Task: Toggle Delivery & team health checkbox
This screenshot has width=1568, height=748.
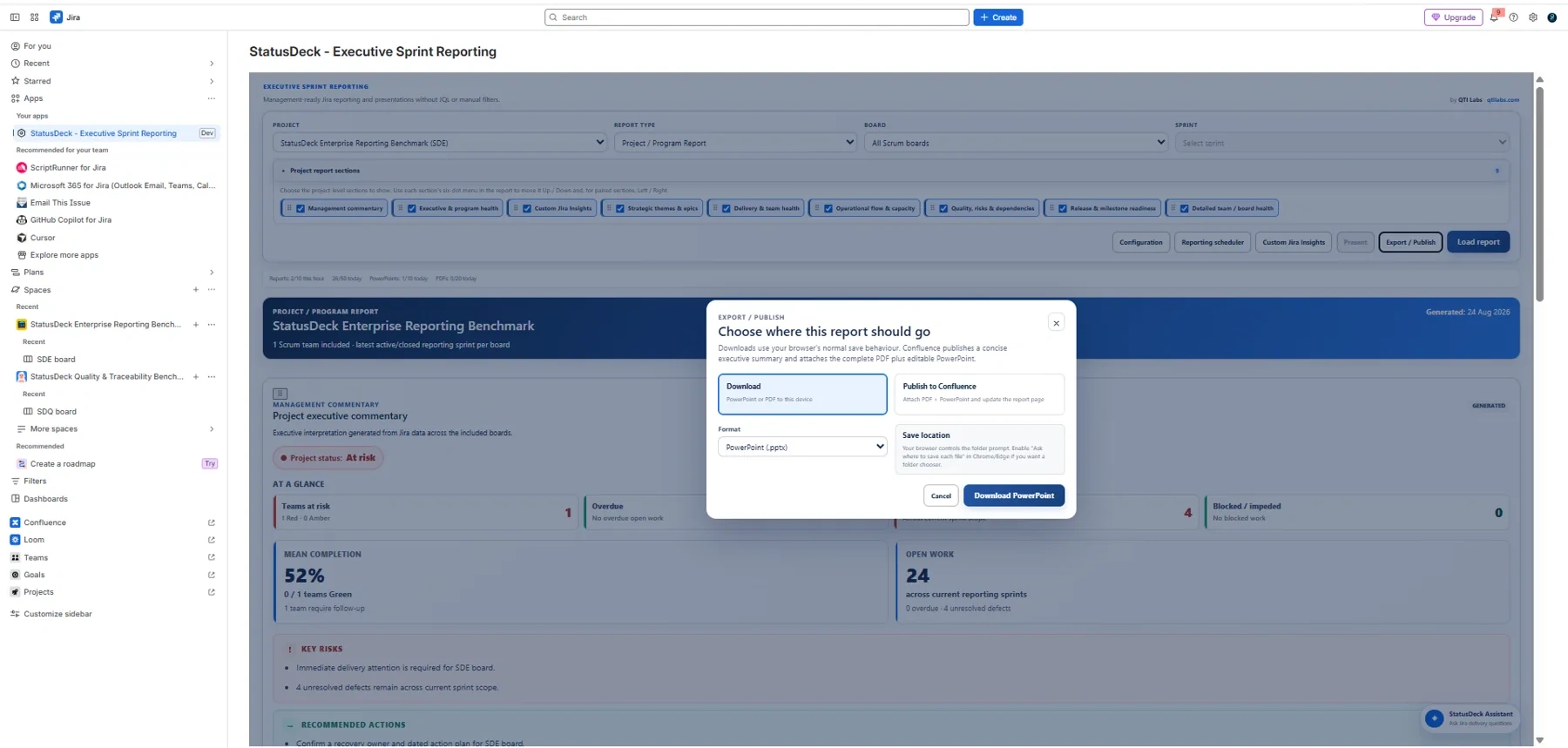Action: tap(727, 209)
